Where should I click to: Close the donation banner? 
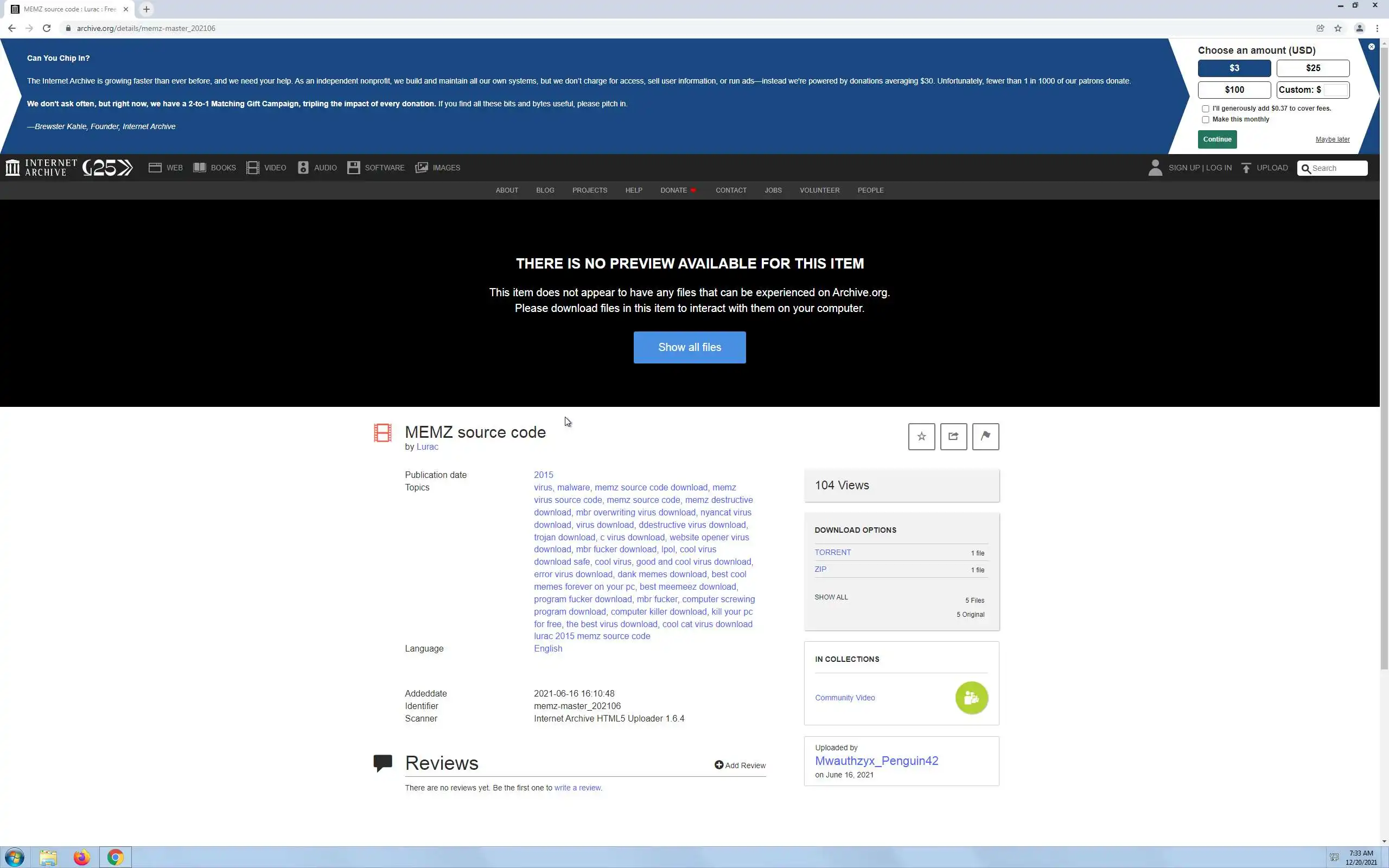pos(1371,47)
